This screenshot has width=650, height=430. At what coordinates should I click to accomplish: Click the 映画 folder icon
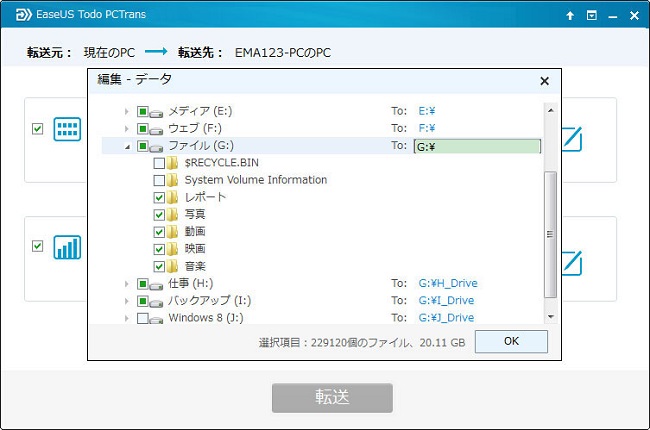(x=172, y=249)
